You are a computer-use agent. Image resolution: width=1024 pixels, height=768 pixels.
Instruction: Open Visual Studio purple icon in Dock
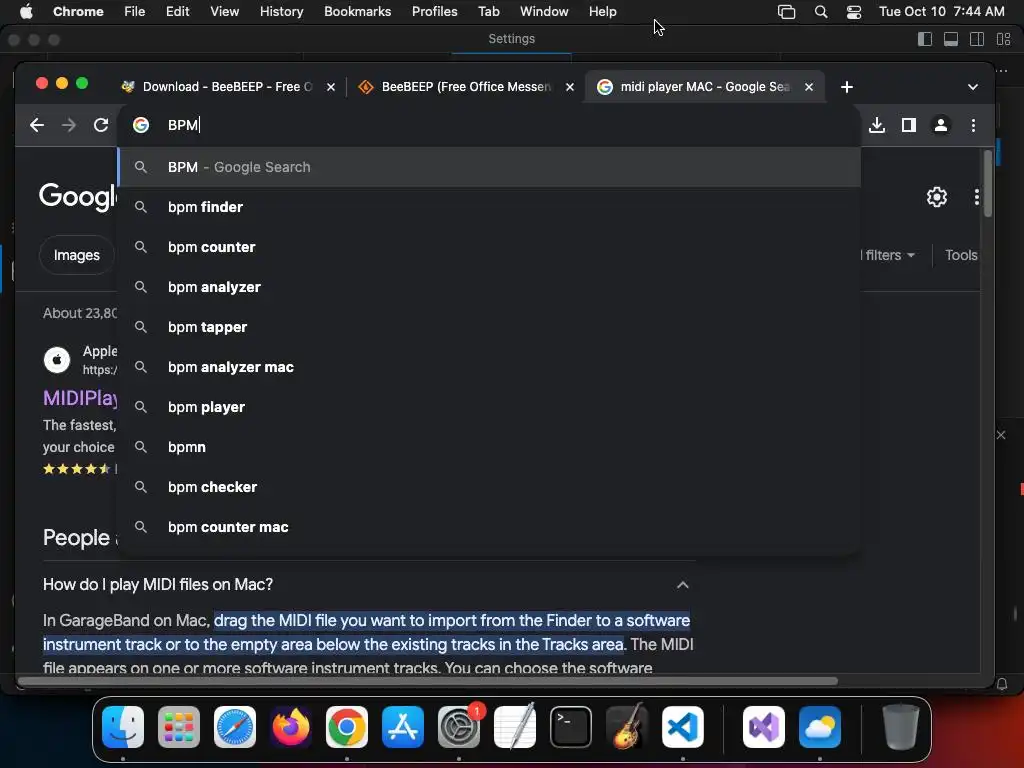click(x=763, y=727)
